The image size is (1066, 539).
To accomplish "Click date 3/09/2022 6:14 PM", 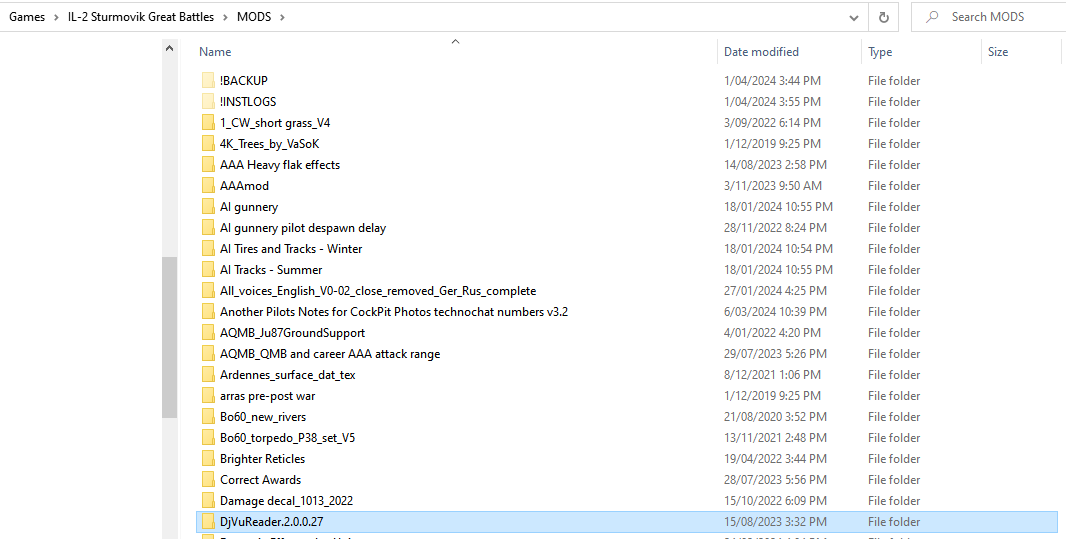I will click(x=772, y=123).
